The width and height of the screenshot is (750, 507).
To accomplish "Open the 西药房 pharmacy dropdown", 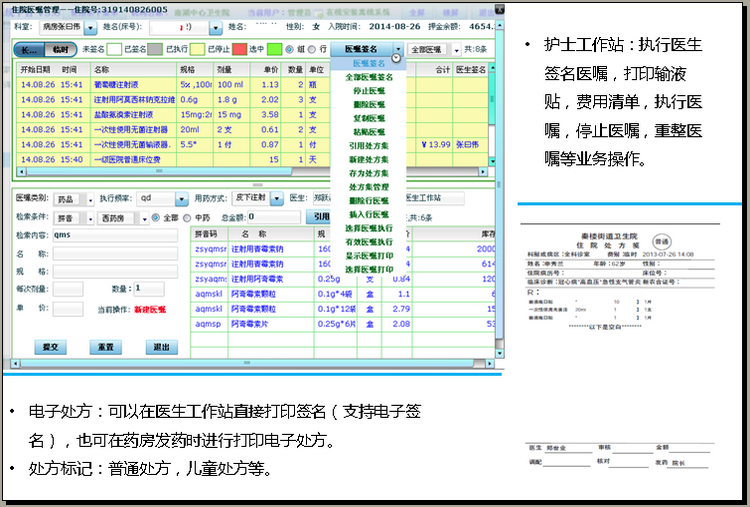I will [x=144, y=219].
